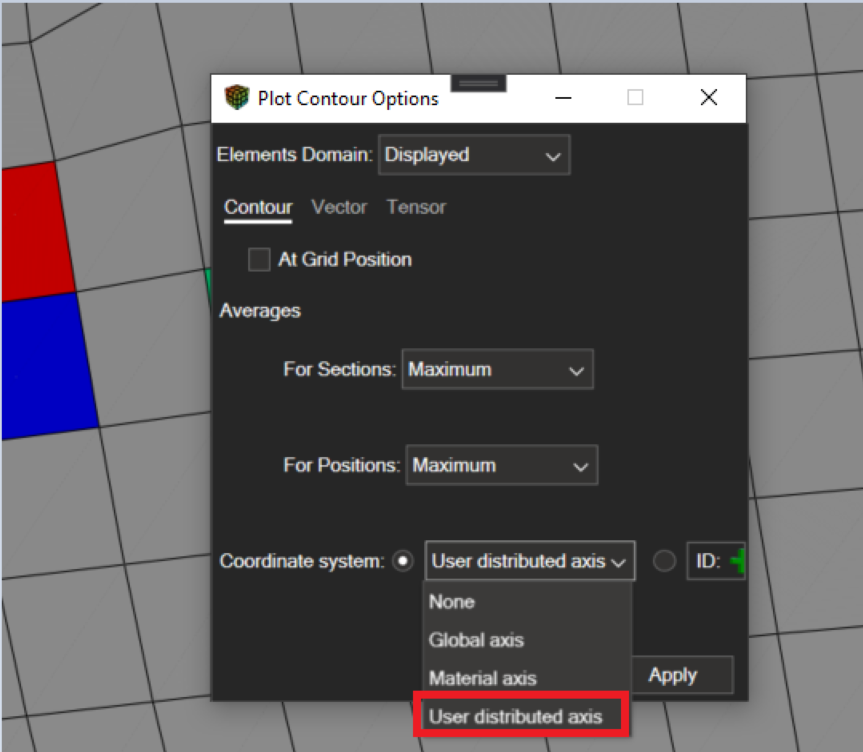Choose User distributed axis in the list
This screenshot has height=752, width=863.
point(516,716)
